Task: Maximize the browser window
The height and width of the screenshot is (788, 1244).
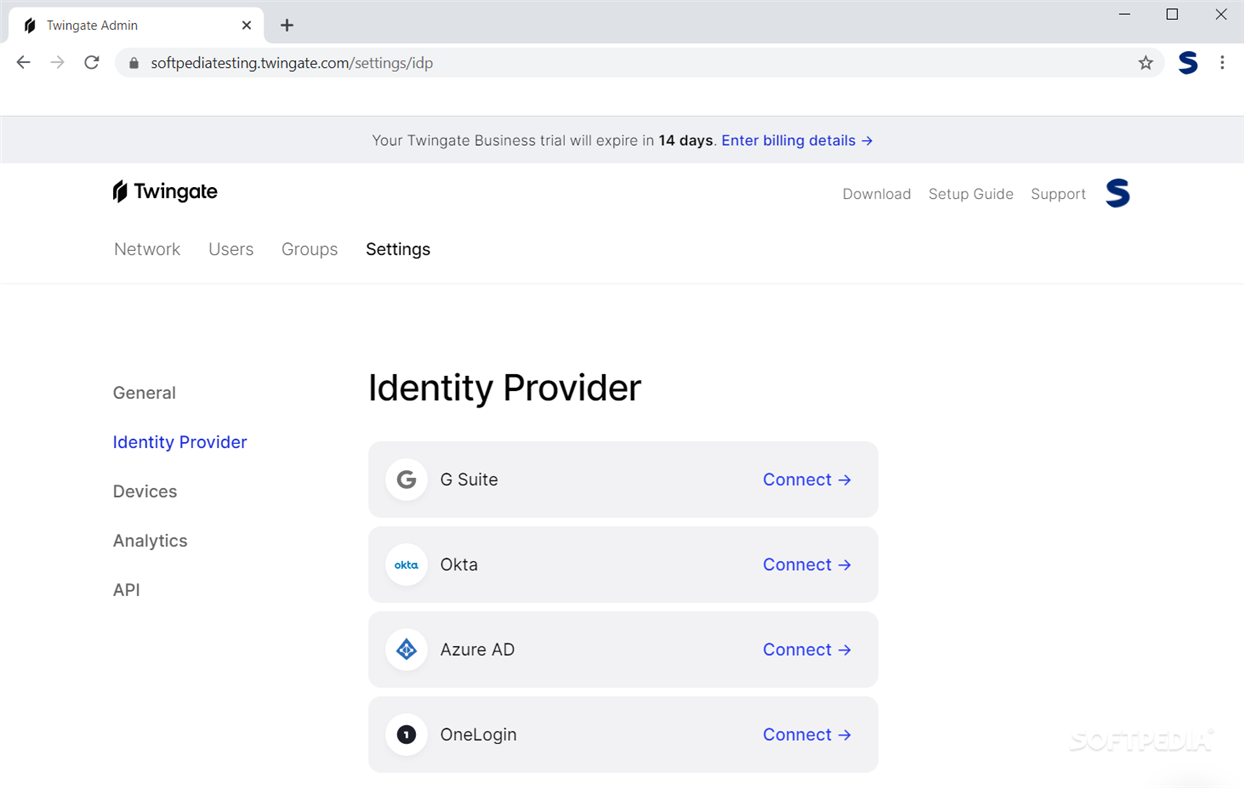Action: click(1172, 14)
